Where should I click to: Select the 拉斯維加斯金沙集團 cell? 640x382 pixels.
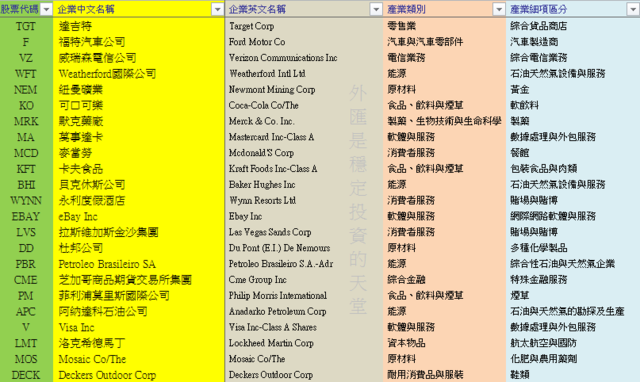pos(139,232)
